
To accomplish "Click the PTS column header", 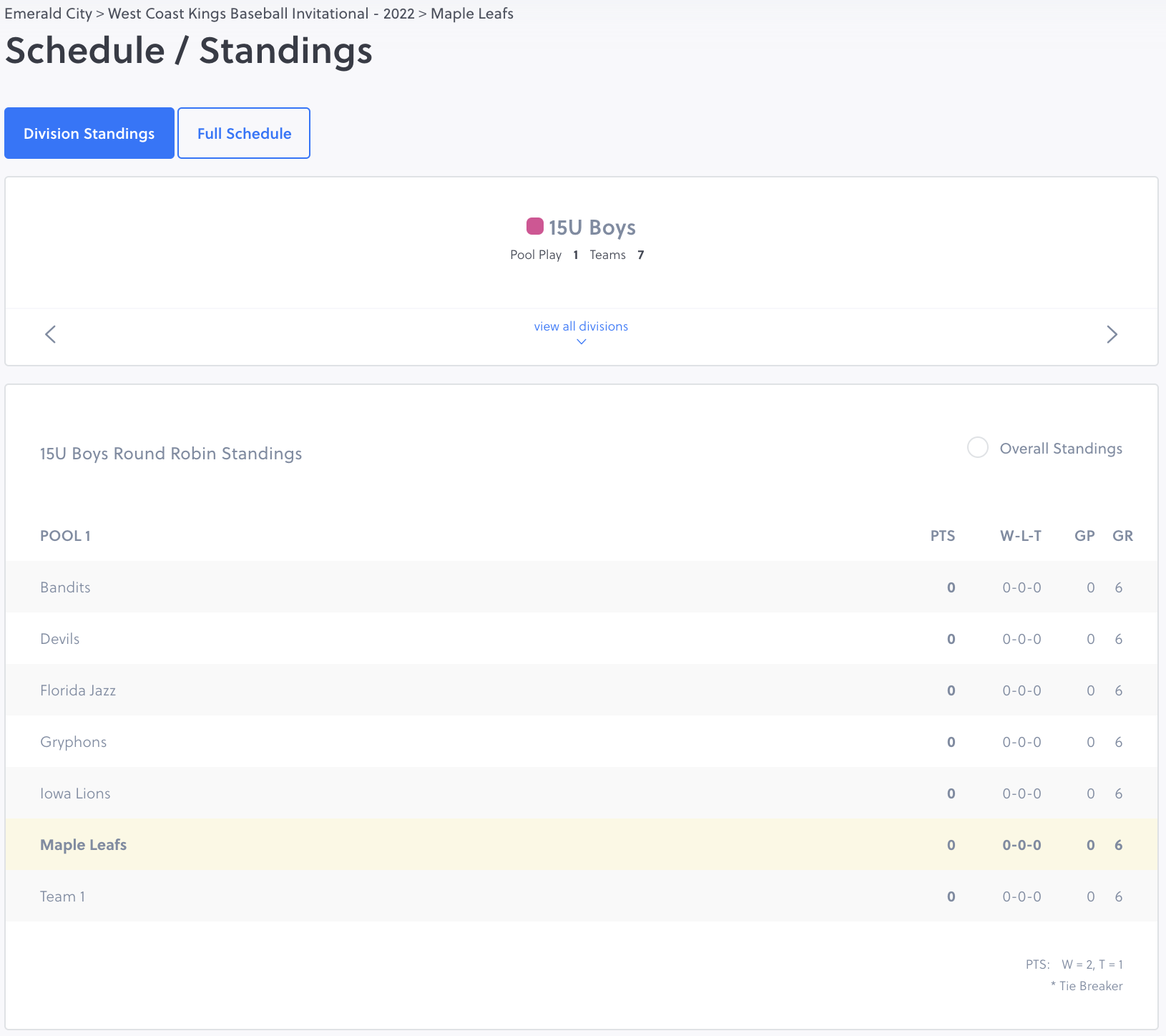I will click(942, 536).
